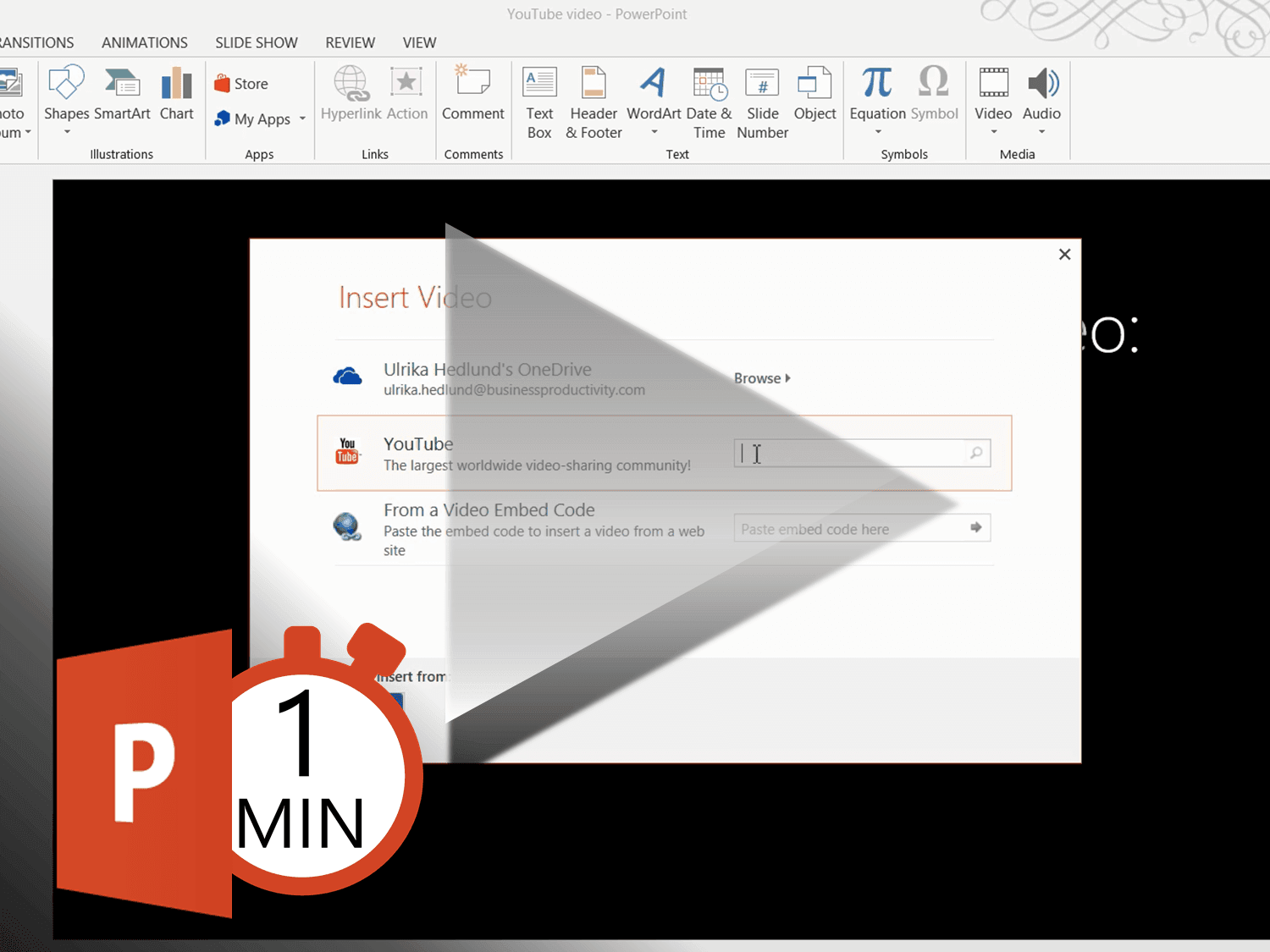This screenshot has height=952, width=1270.
Task: Insert Slide Number
Action: point(762,102)
